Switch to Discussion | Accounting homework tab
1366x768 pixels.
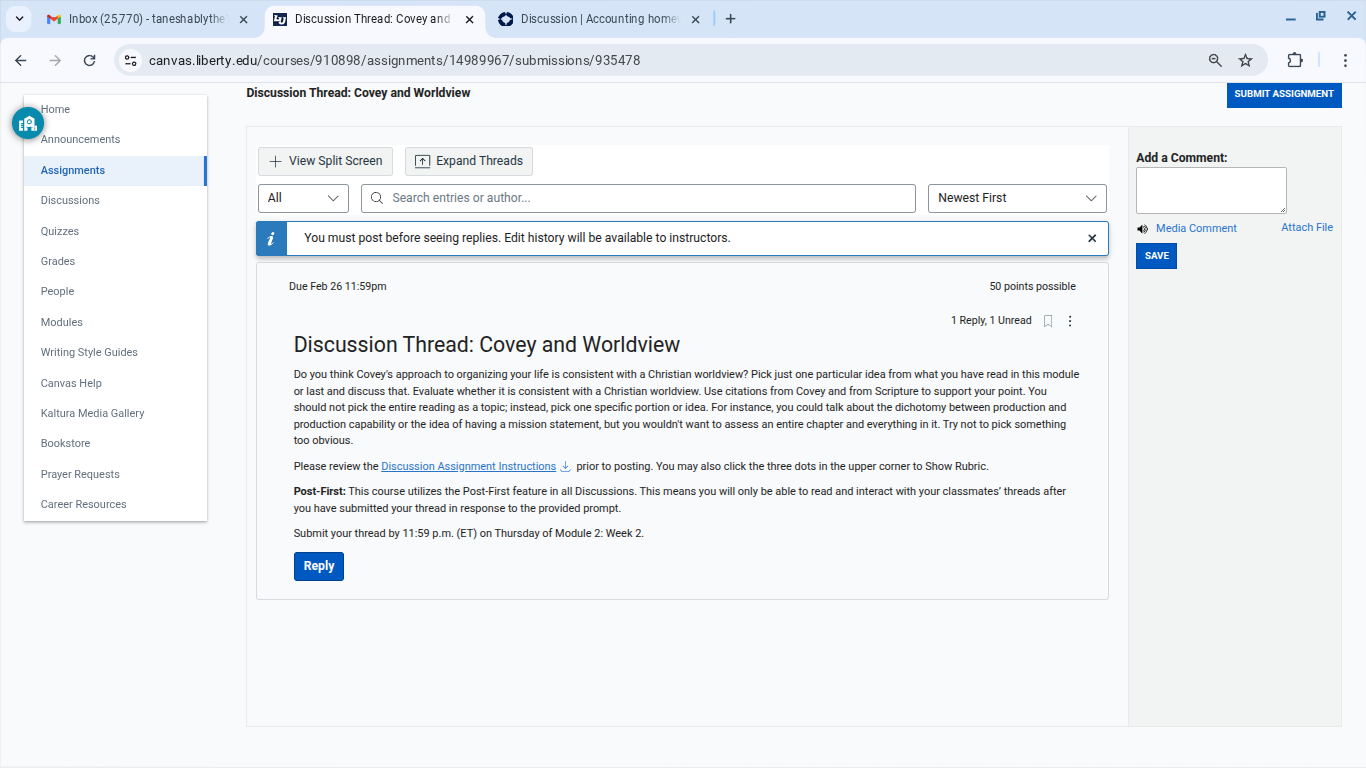pos(600,19)
